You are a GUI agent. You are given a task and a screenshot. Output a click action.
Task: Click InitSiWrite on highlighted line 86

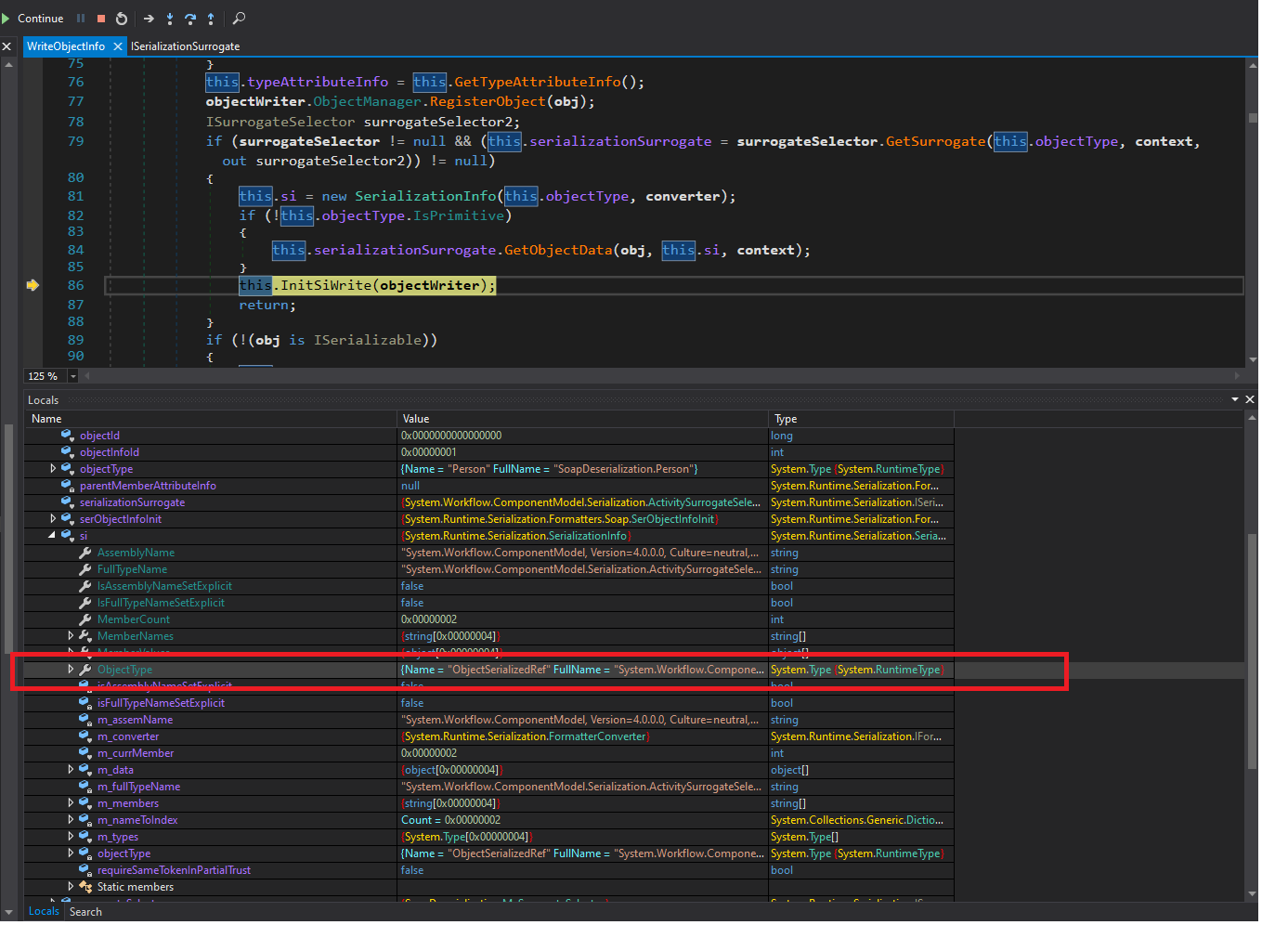[326, 285]
